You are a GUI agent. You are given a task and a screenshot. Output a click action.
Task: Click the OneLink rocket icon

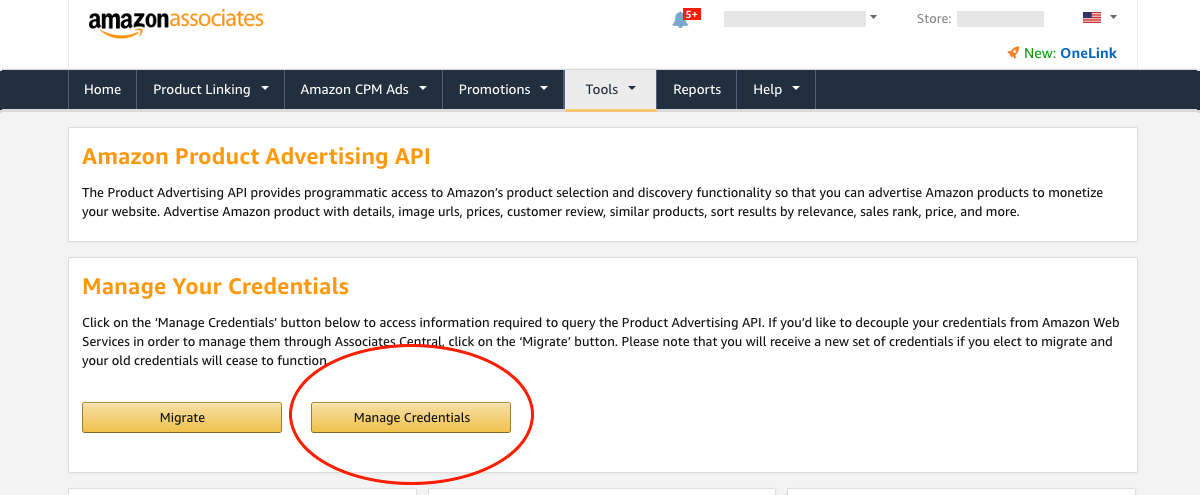(1013, 53)
